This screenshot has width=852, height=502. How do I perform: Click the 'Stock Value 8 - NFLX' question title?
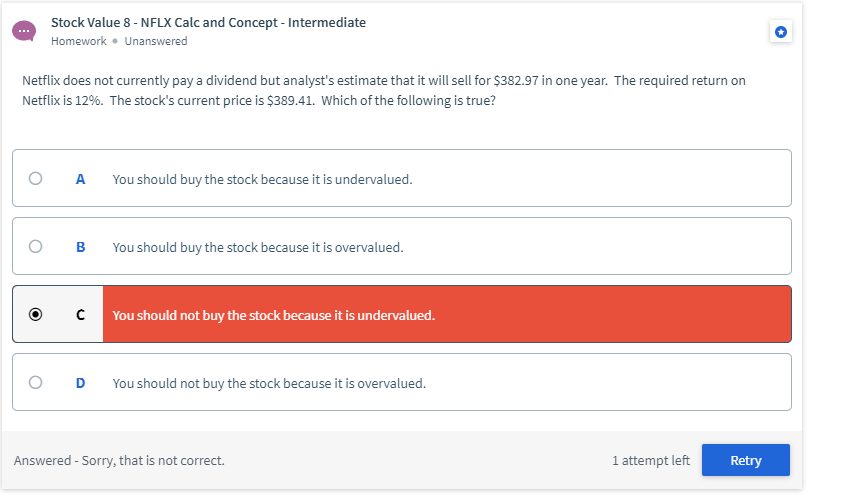point(209,22)
